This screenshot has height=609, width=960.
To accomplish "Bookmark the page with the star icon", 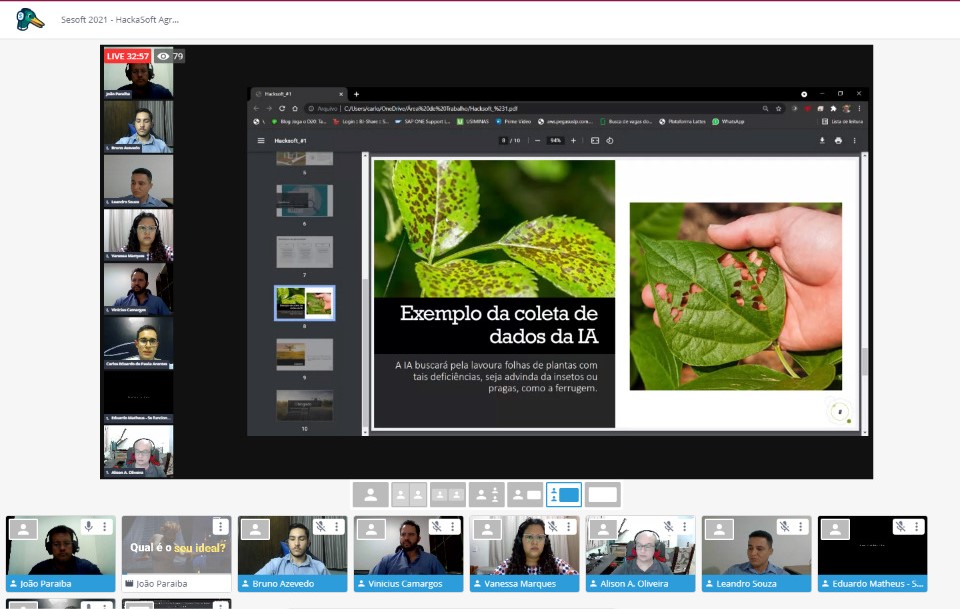I will 779,108.
